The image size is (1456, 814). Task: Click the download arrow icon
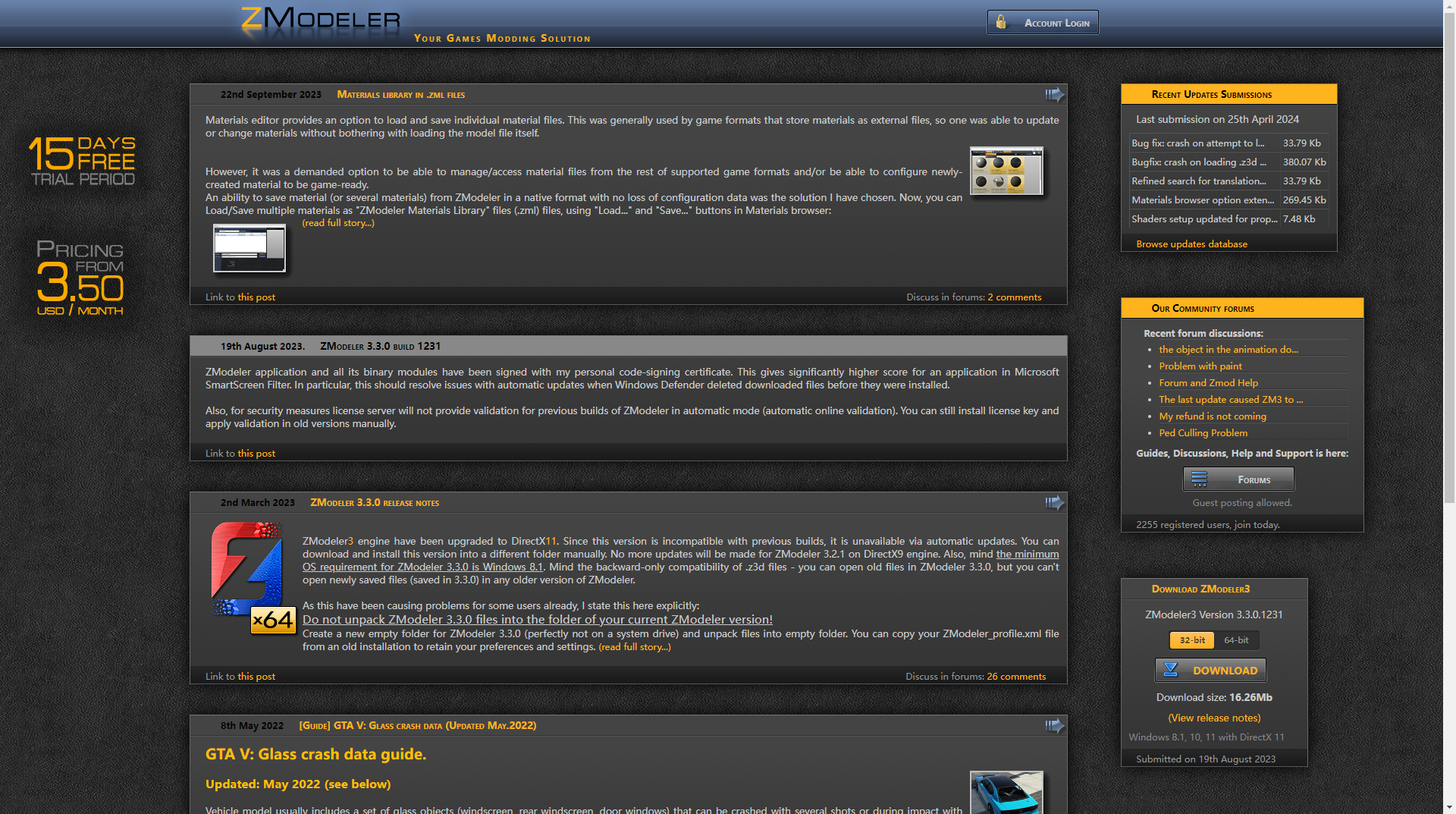click(x=1171, y=671)
